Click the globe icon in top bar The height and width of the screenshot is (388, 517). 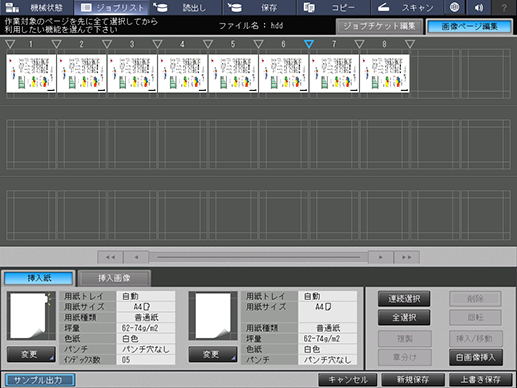[x=454, y=7]
